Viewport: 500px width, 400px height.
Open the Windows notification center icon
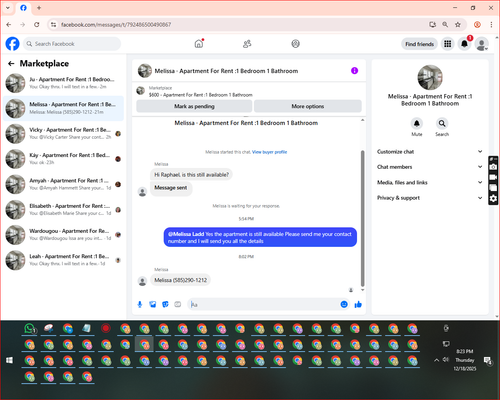(x=488, y=360)
